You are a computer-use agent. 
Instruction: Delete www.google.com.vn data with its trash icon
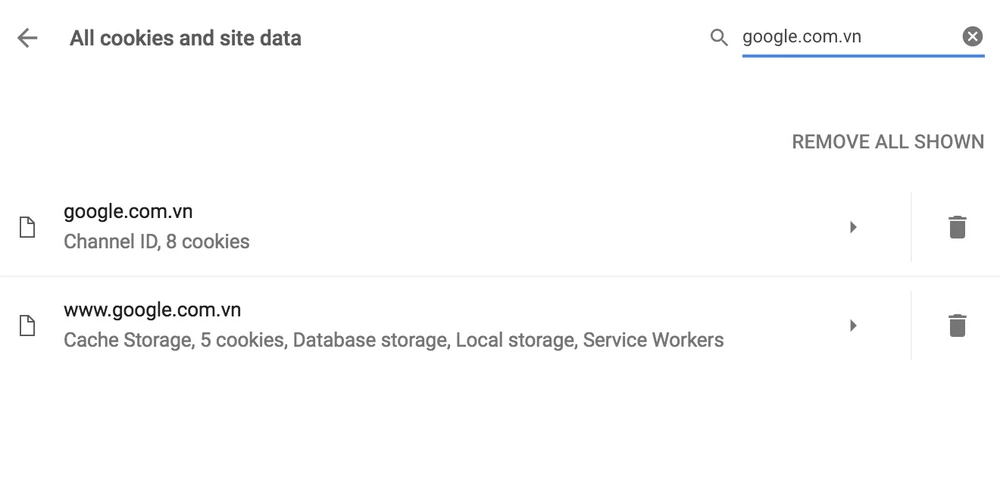[957, 325]
